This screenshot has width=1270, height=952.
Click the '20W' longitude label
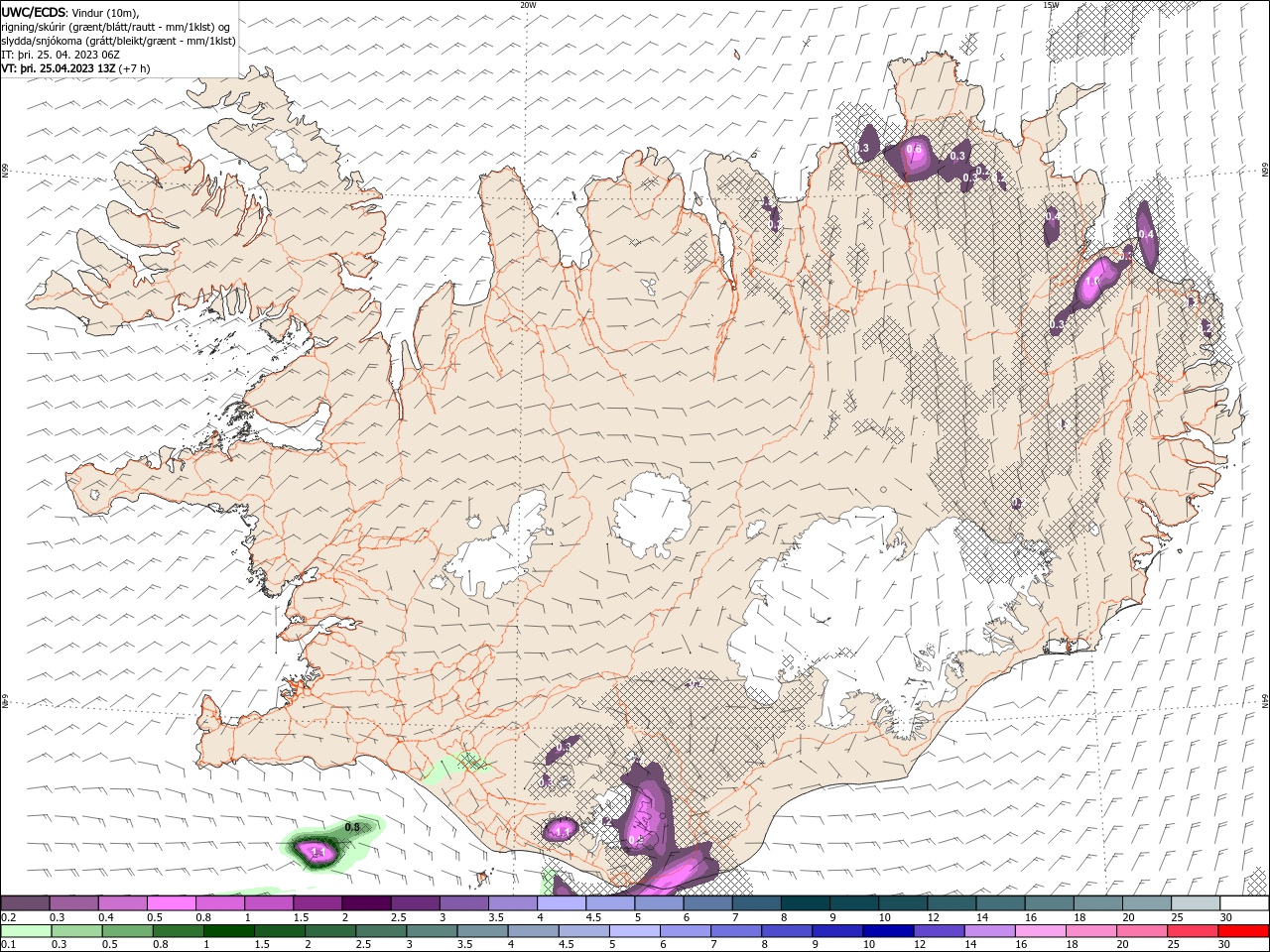(528, 5)
